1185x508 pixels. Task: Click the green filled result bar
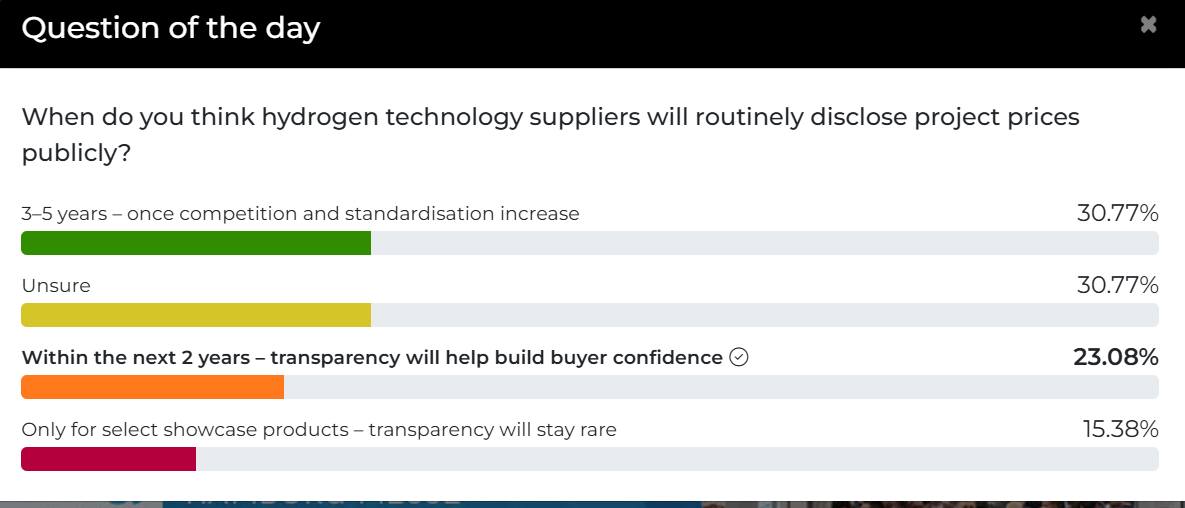(x=196, y=243)
